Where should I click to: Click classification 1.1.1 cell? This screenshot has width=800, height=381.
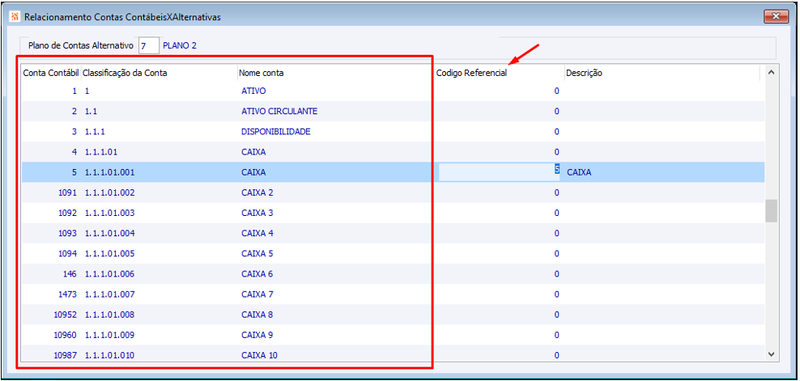(94, 132)
